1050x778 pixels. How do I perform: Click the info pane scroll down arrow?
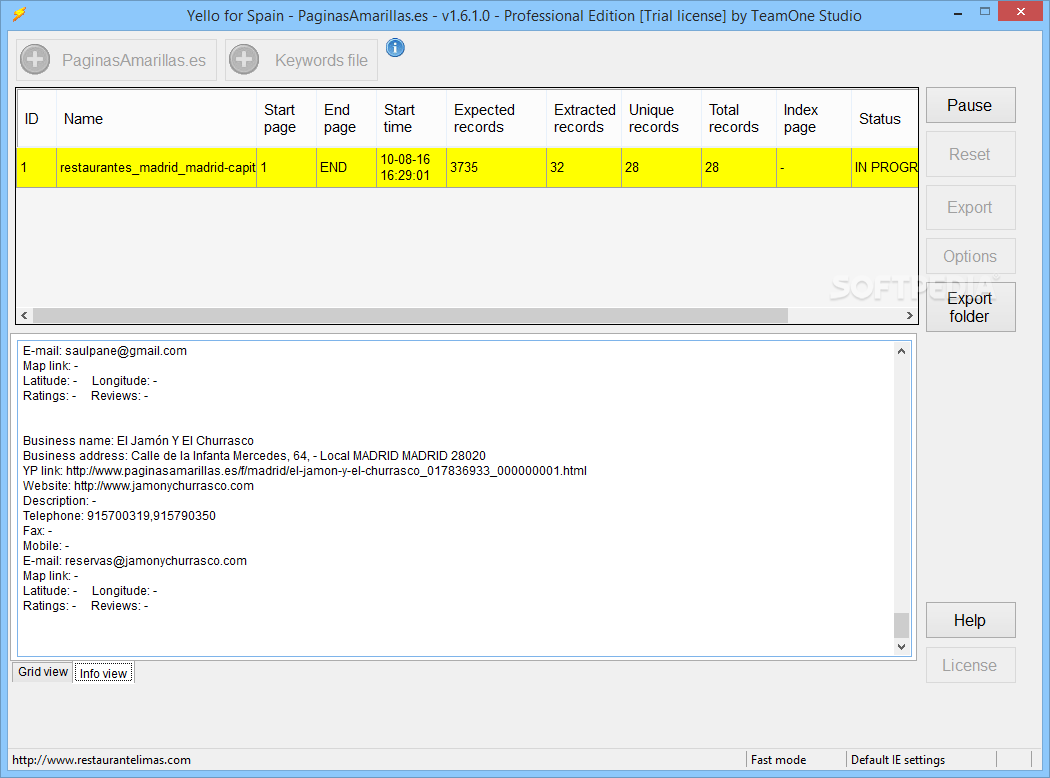901,647
